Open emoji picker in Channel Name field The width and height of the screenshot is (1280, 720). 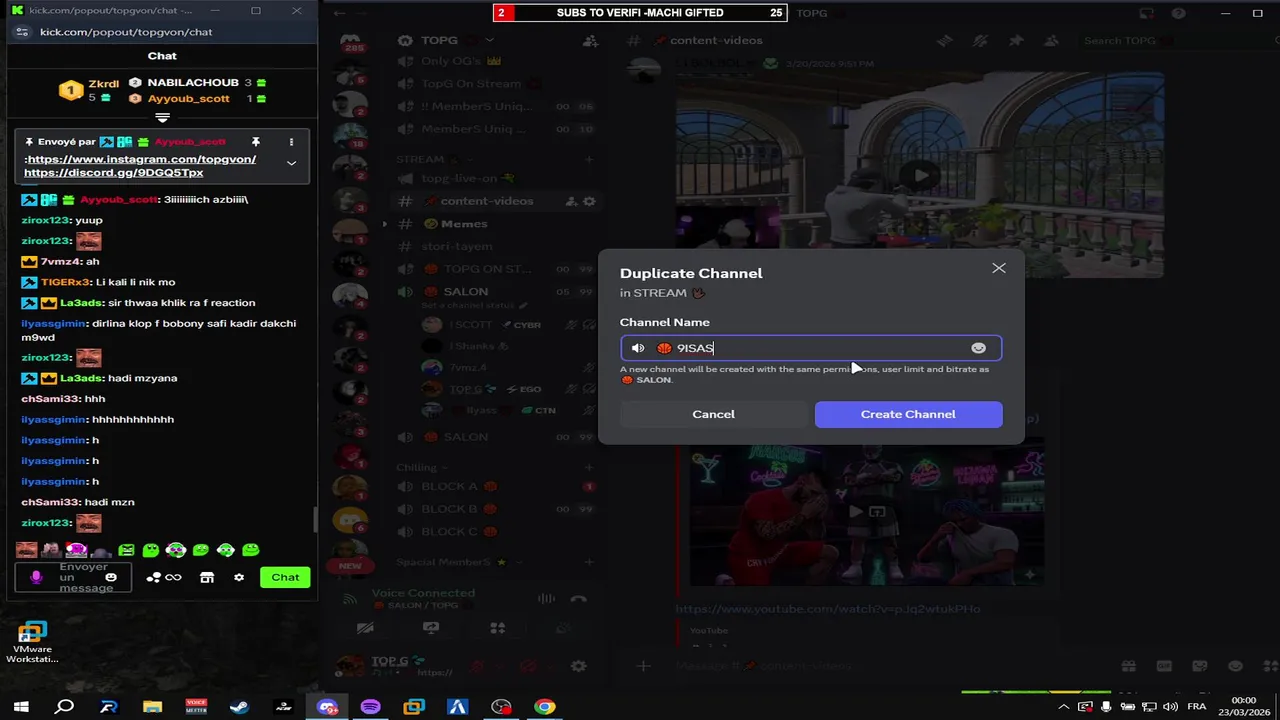click(978, 348)
